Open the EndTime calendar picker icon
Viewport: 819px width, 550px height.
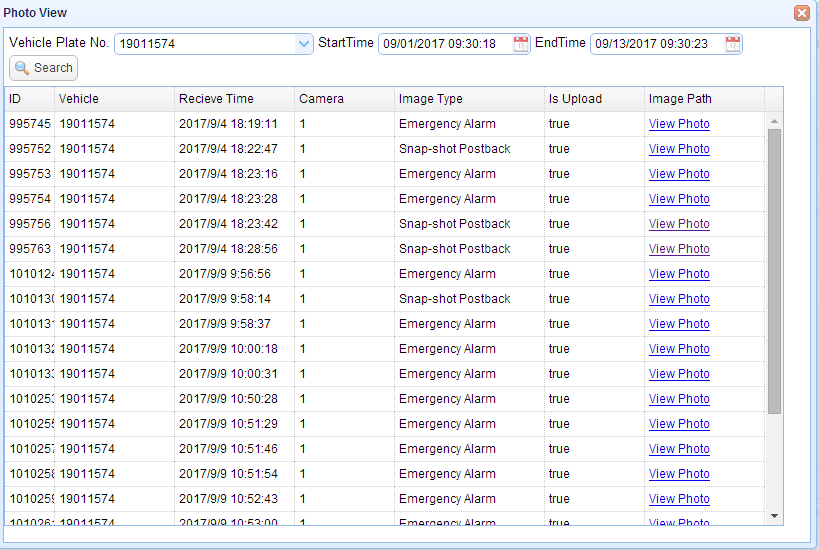733,44
